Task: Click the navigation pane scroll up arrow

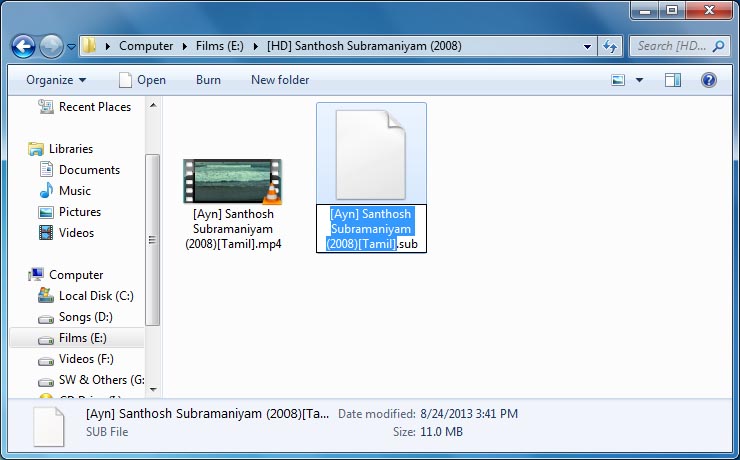Action: point(153,105)
